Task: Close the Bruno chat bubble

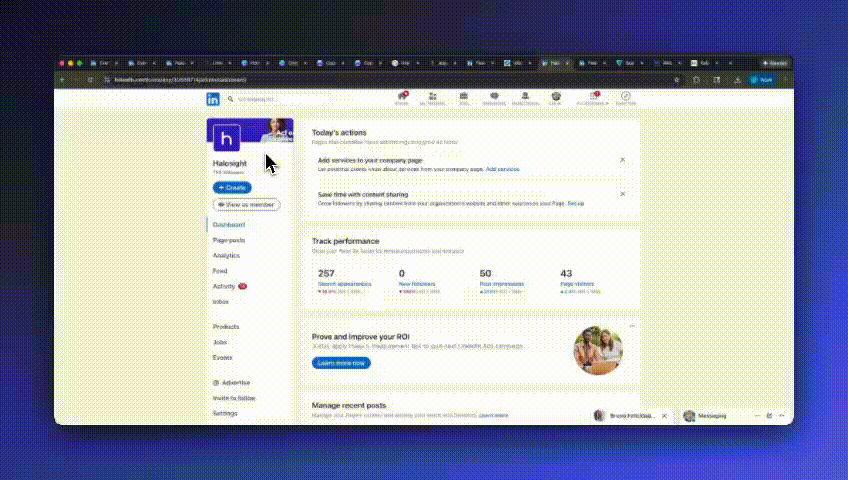Action: [x=664, y=416]
